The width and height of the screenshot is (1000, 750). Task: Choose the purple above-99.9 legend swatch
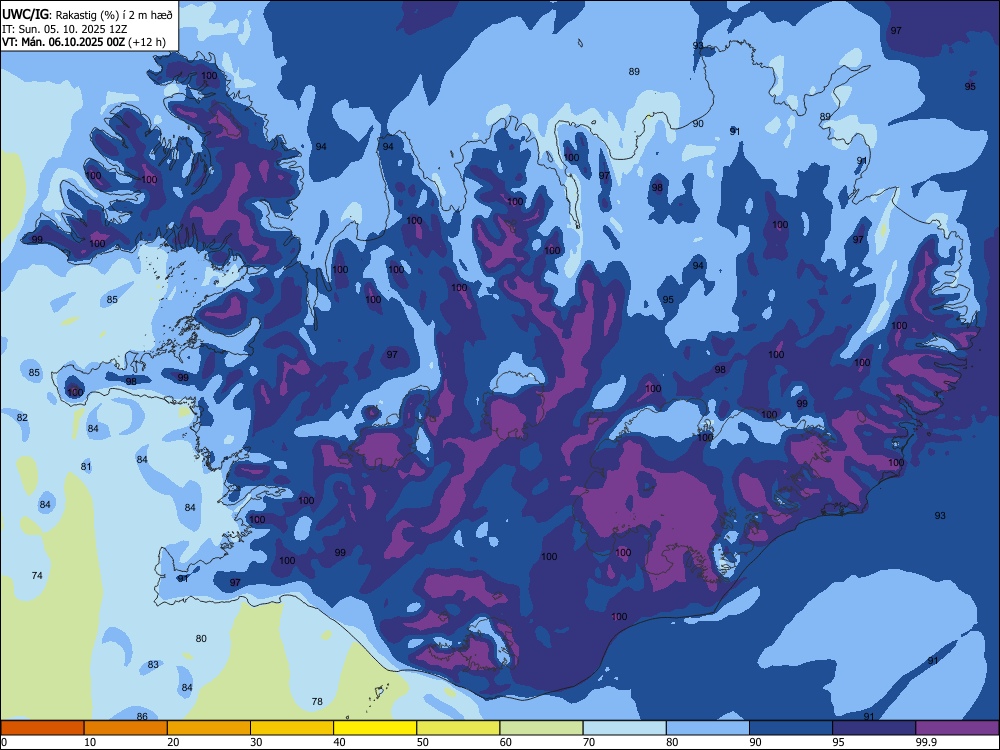coord(957,728)
